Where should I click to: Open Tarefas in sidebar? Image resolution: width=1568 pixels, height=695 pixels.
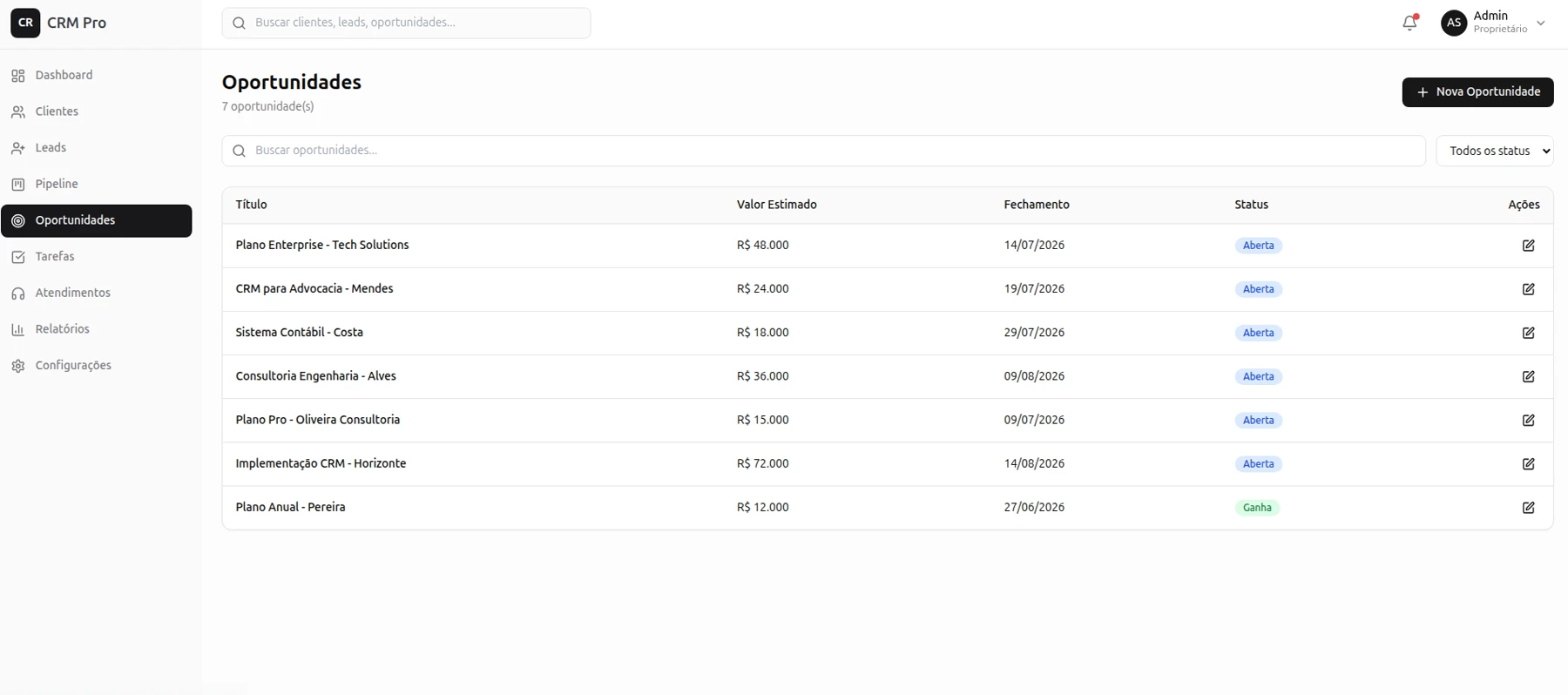click(x=96, y=257)
